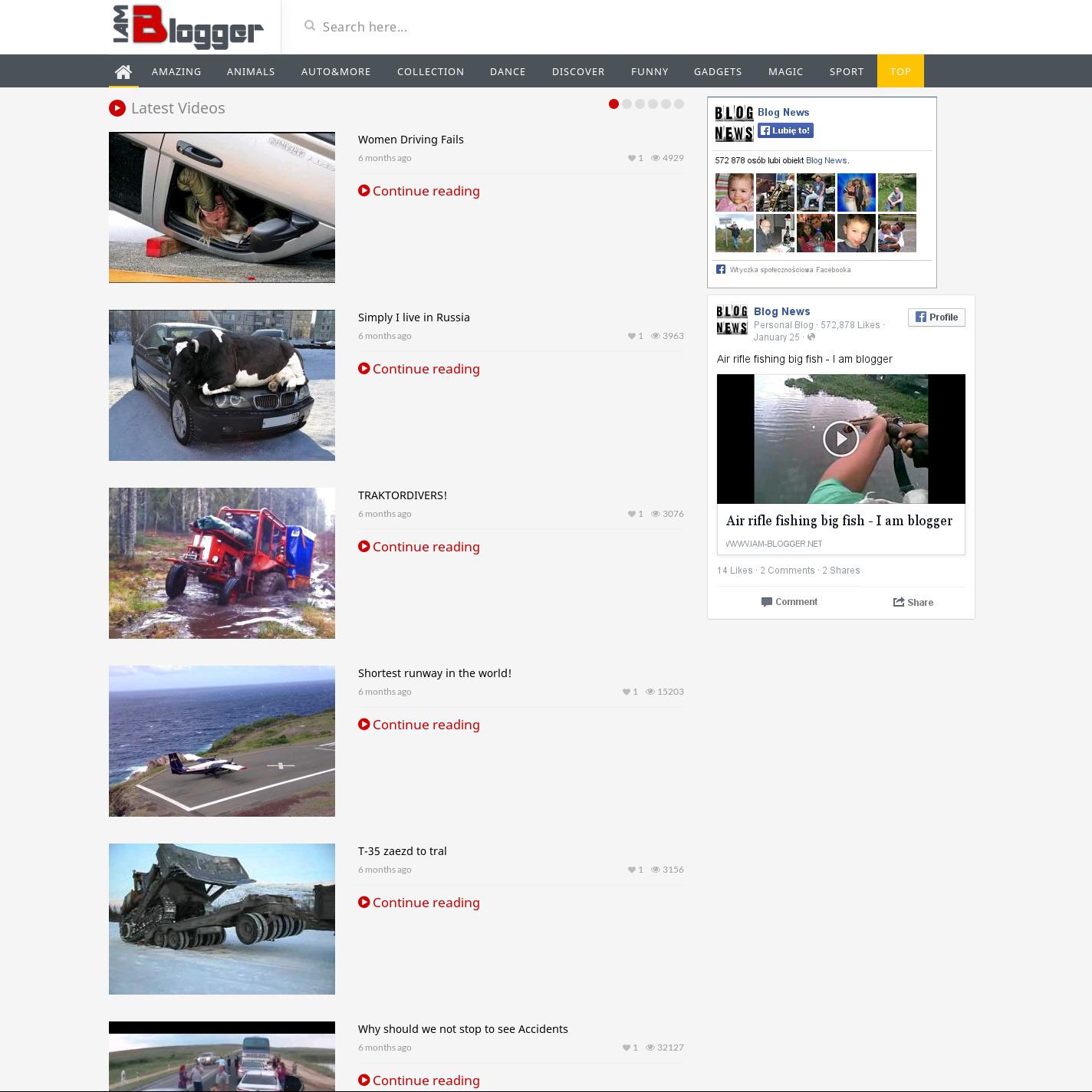Click the Facebook Profile button
Screen dimensions: 1092x1092
[936, 317]
